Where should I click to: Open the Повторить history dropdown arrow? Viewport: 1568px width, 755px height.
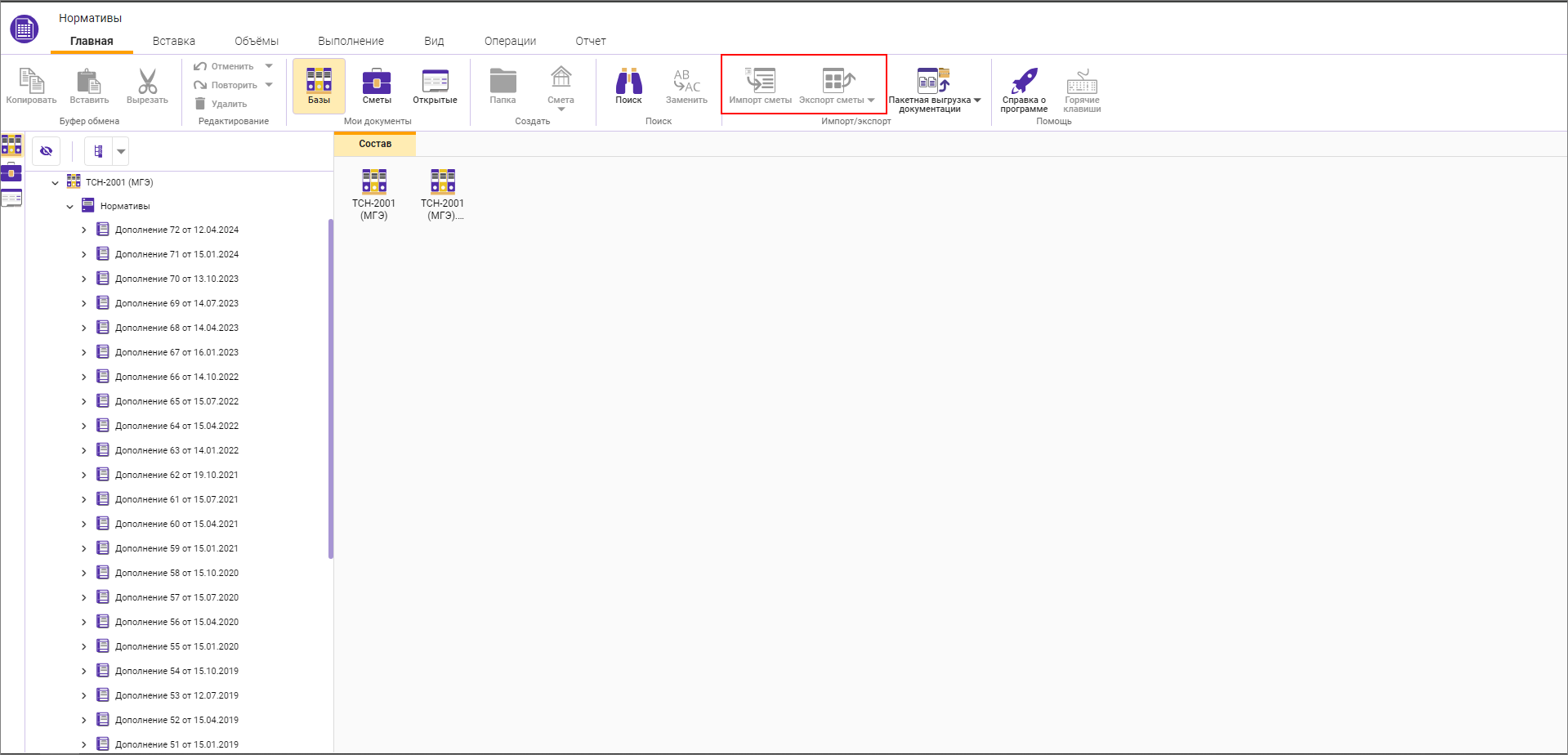[269, 85]
